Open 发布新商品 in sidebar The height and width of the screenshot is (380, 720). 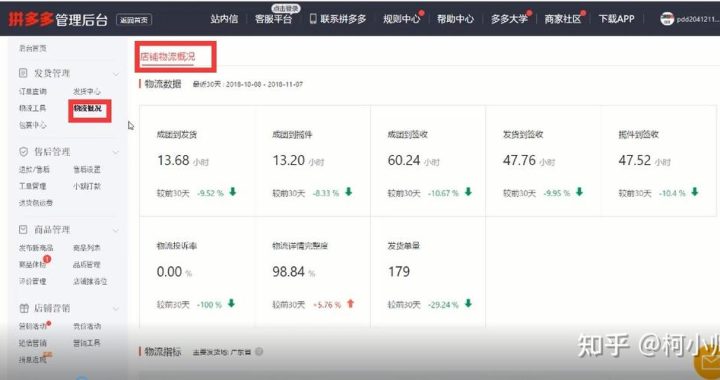click(36, 248)
